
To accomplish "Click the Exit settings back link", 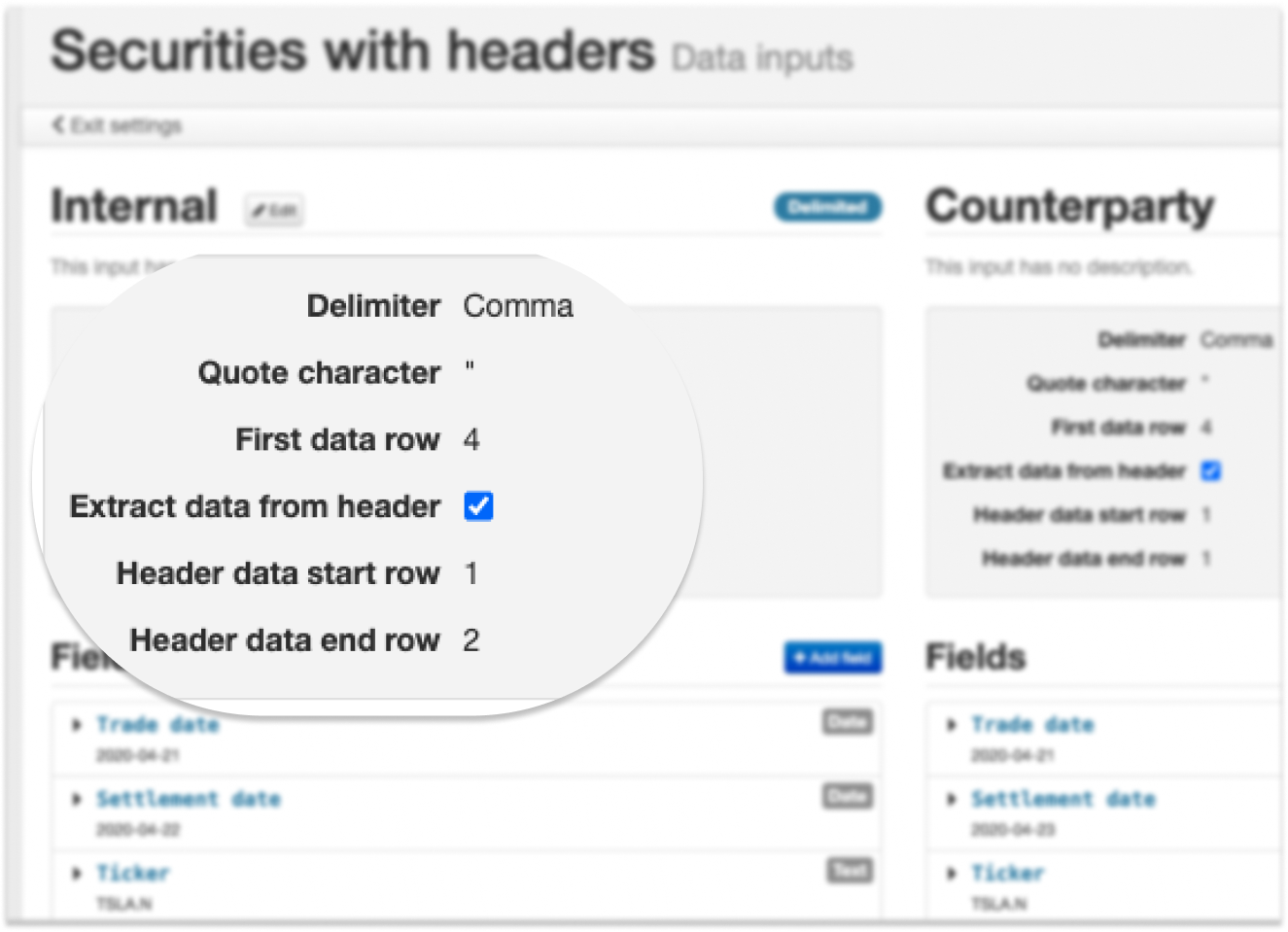I will point(117,125).
